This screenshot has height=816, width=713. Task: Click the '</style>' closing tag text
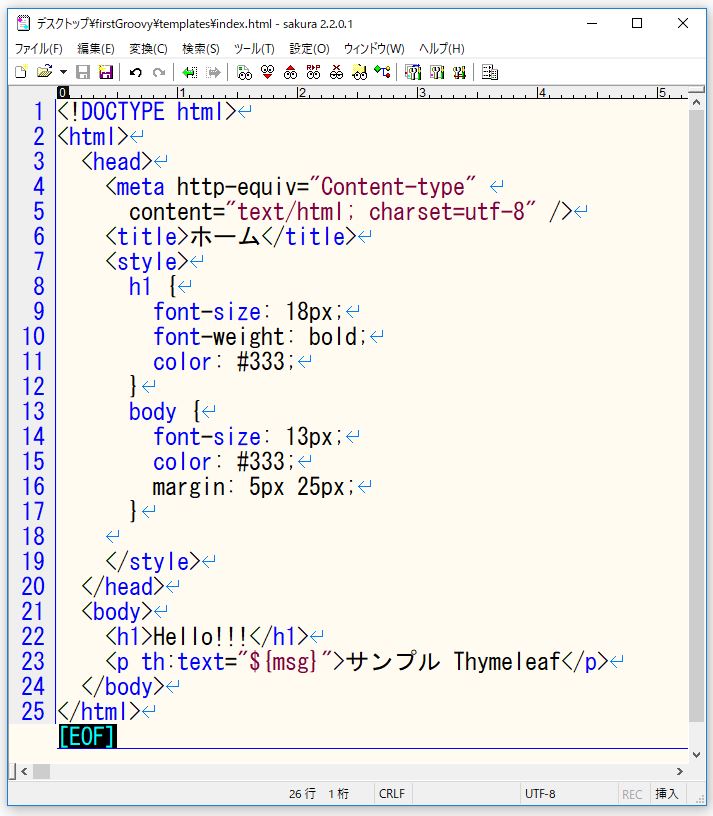coord(153,562)
